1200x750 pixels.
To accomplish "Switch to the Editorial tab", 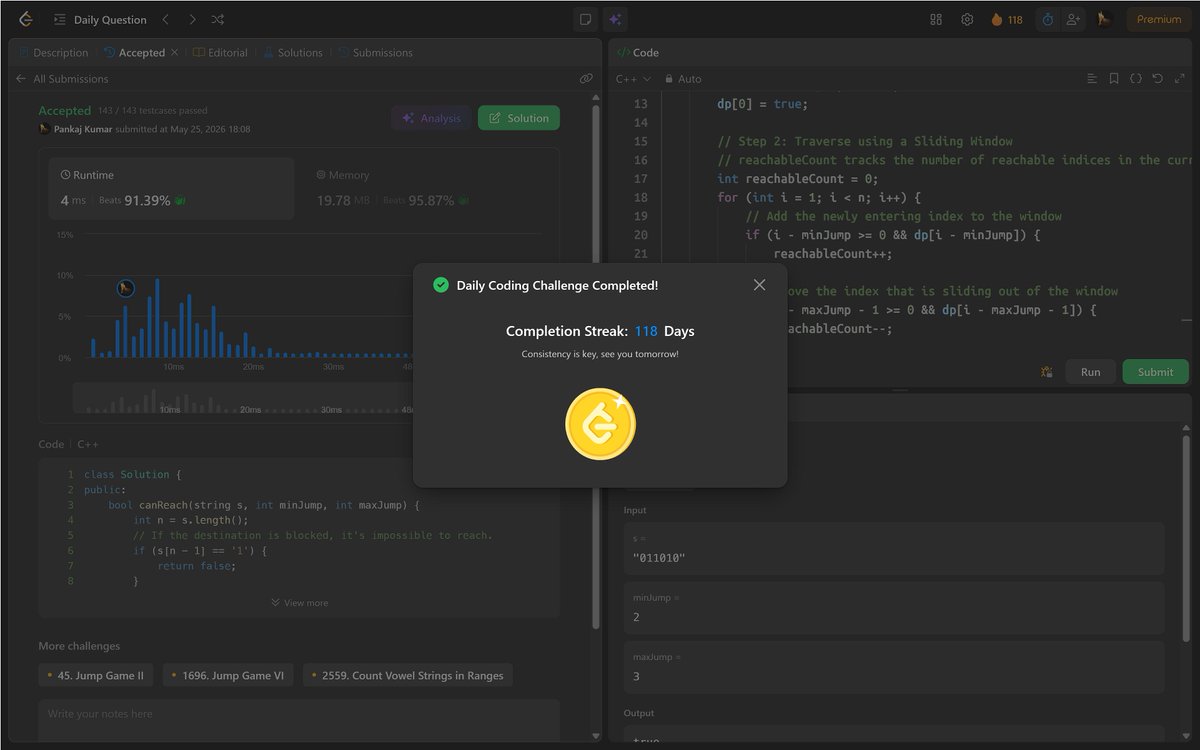I will pyautogui.click(x=220, y=53).
